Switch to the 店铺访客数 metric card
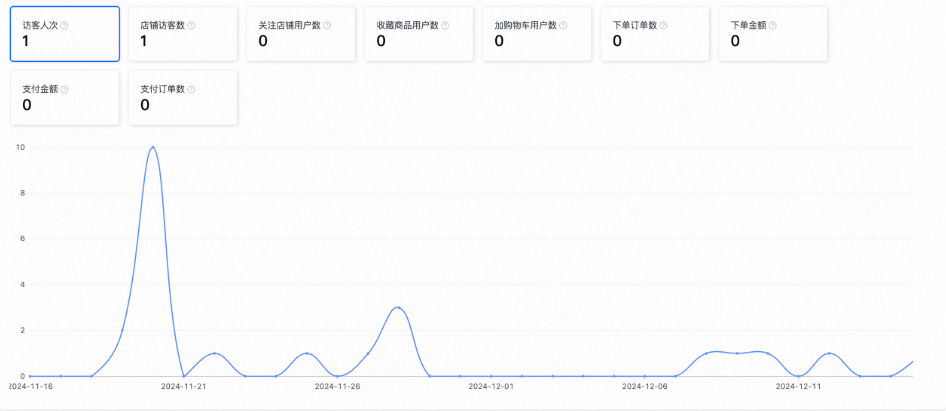The width and height of the screenshot is (946, 411). (183, 34)
